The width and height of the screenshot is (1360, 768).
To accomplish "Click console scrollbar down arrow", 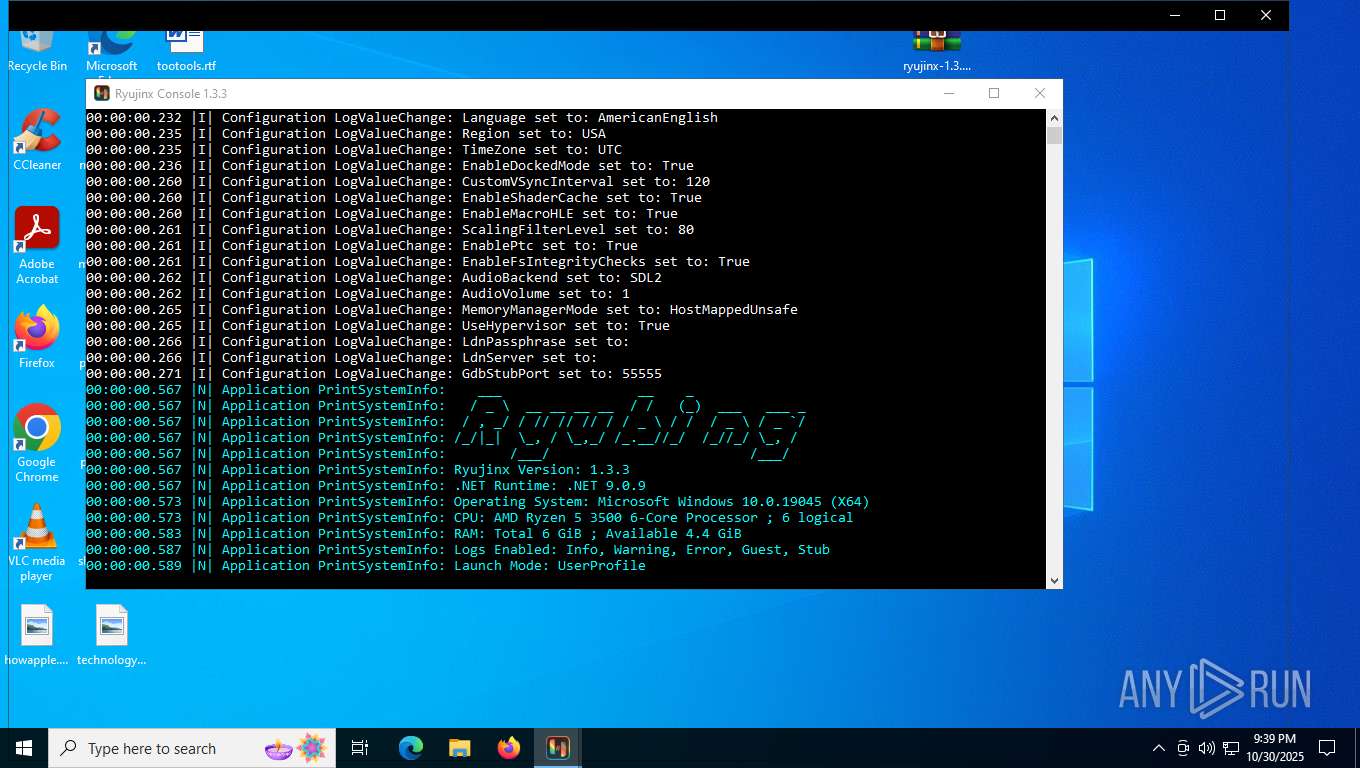I will point(1054,580).
